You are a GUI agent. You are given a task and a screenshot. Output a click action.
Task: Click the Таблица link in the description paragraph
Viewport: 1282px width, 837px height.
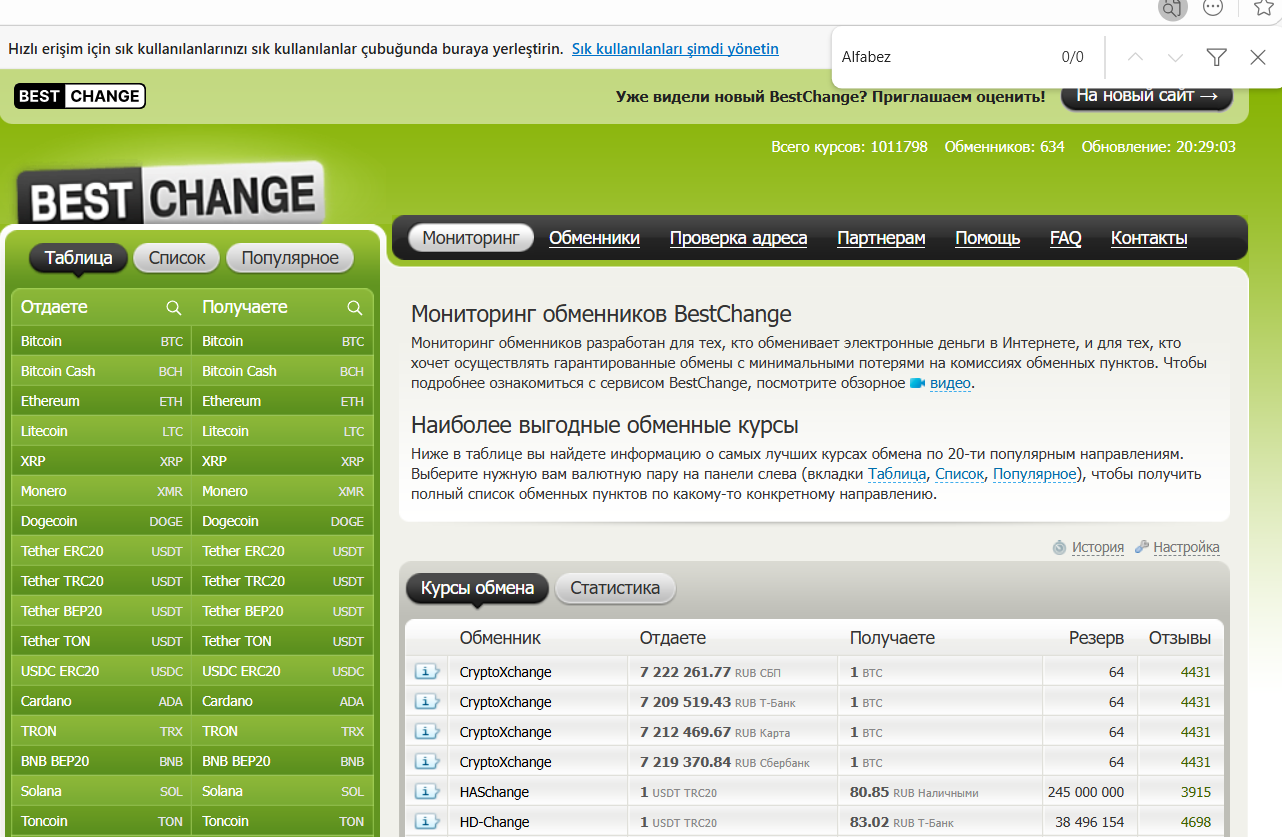897,474
